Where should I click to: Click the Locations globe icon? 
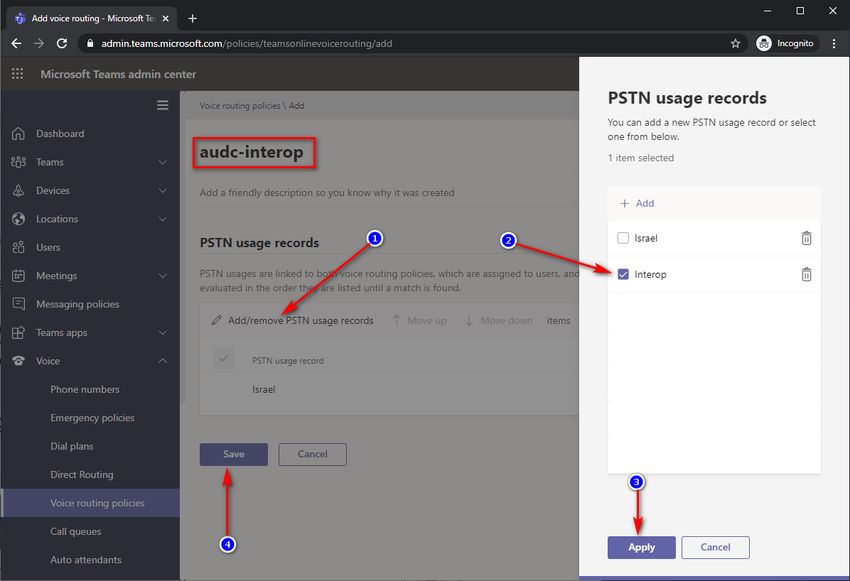(x=18, y=219)
